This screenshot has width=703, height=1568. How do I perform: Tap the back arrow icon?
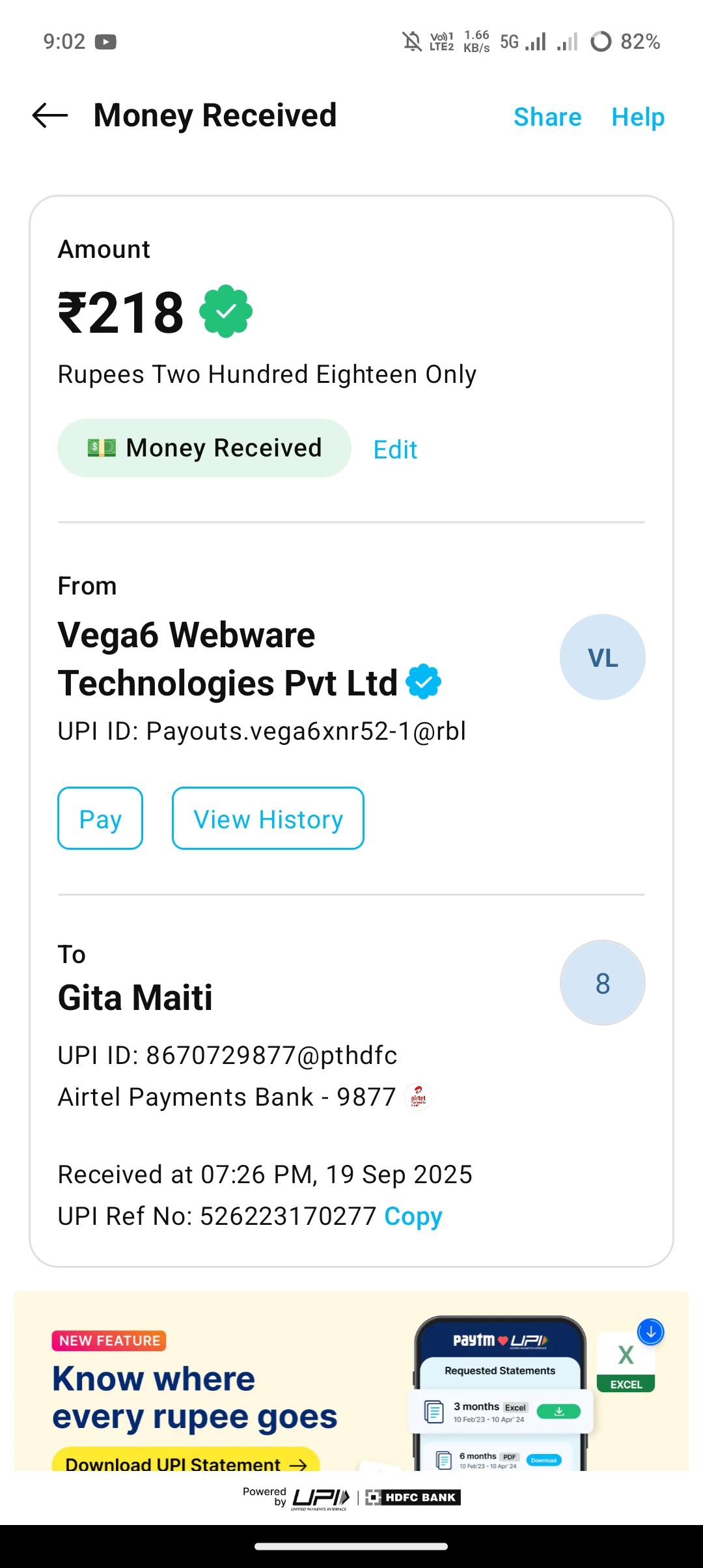tap(50, 116)
